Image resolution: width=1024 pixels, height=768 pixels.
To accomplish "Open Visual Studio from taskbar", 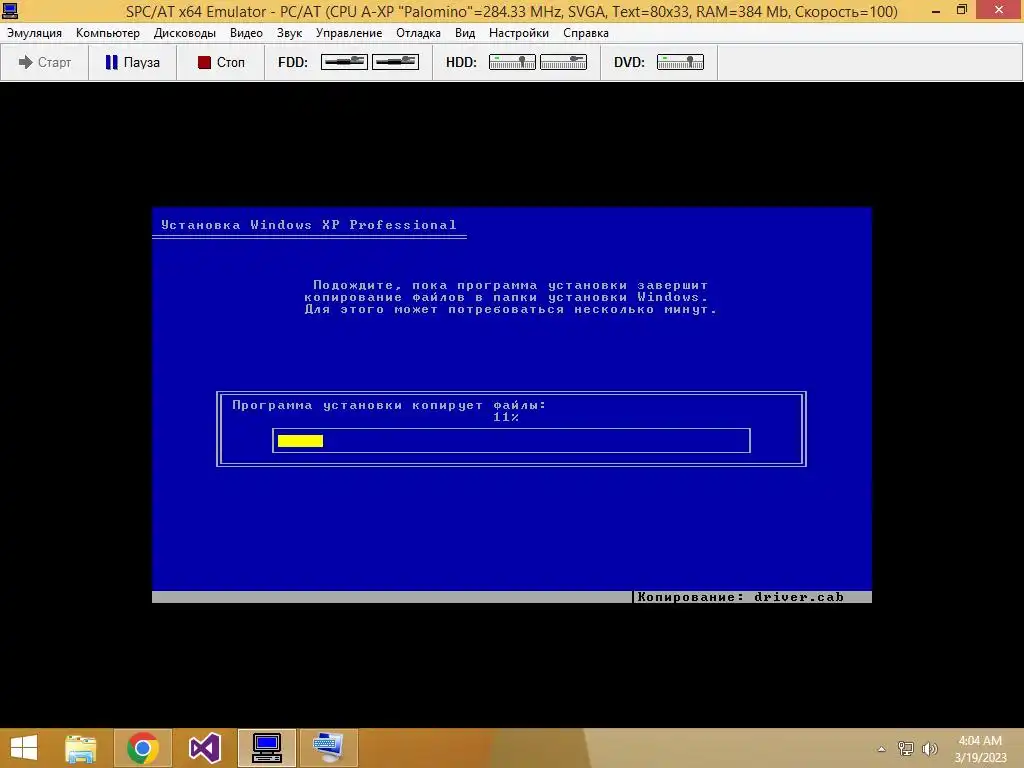I will pyautogui.click(x=204, y=748).
